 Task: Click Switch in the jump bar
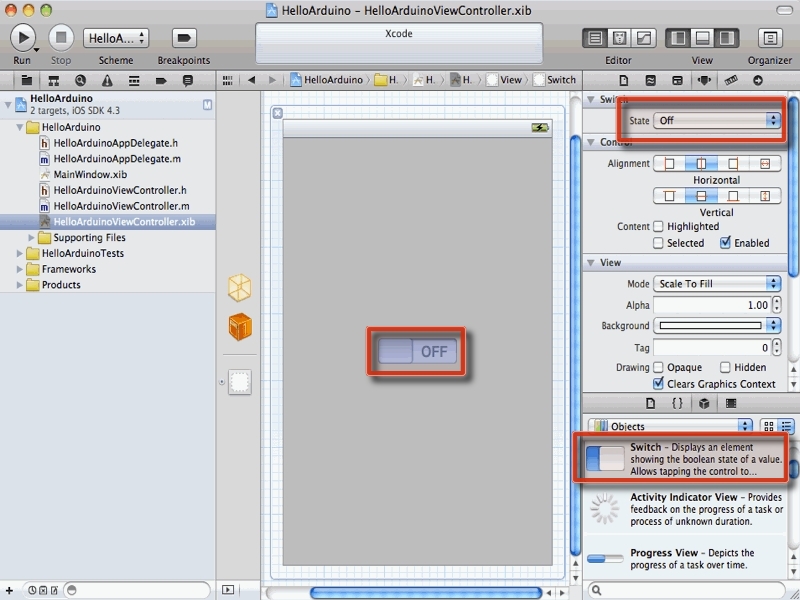point(555,80)
